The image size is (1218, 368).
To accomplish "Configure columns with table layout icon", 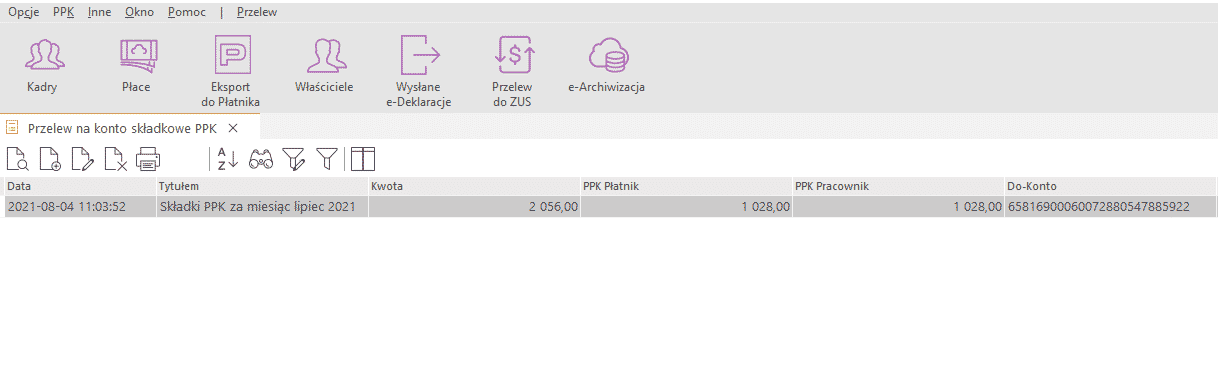I will coord(362,158).
